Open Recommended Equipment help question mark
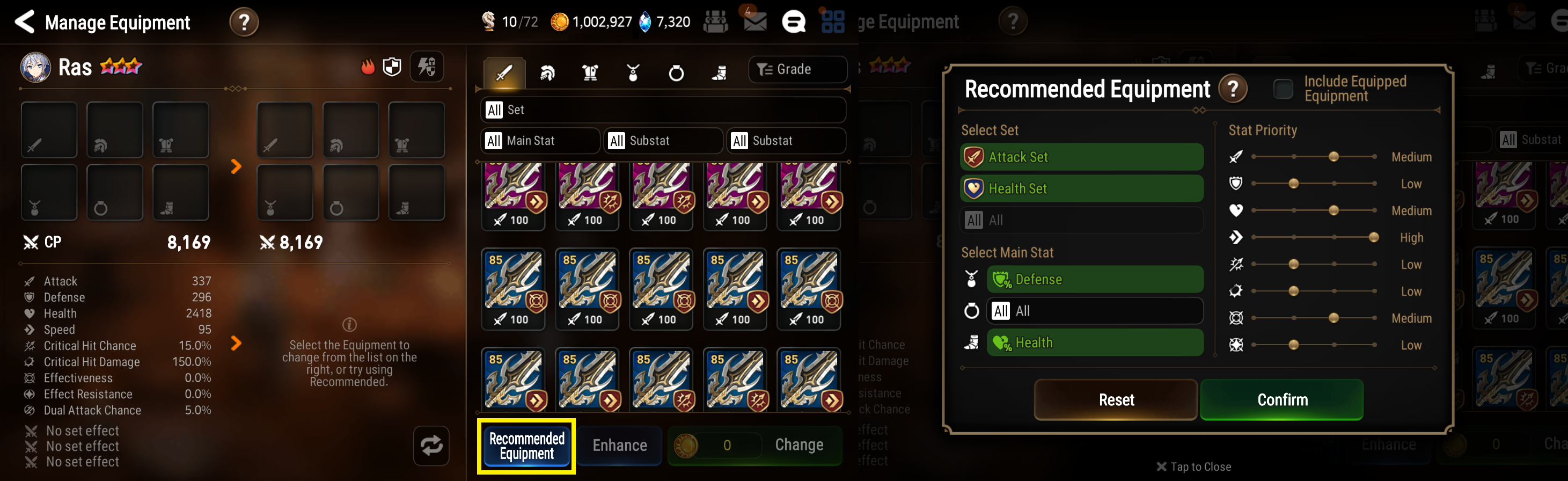 [x=1233, y=90]
